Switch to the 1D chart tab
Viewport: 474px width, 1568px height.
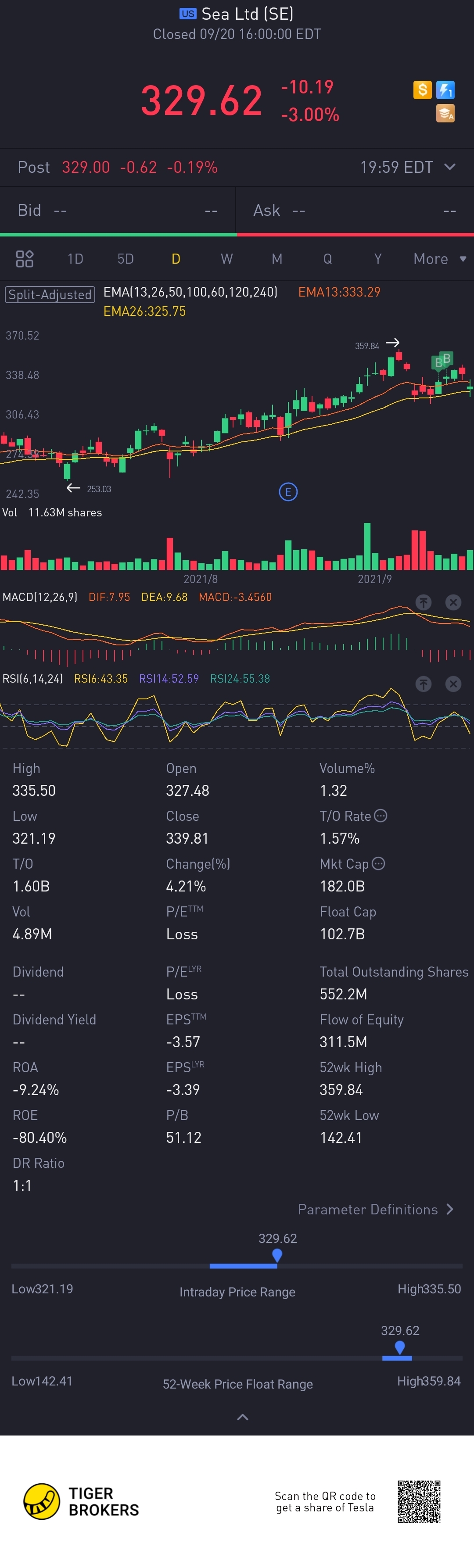(x=75, y=259)
